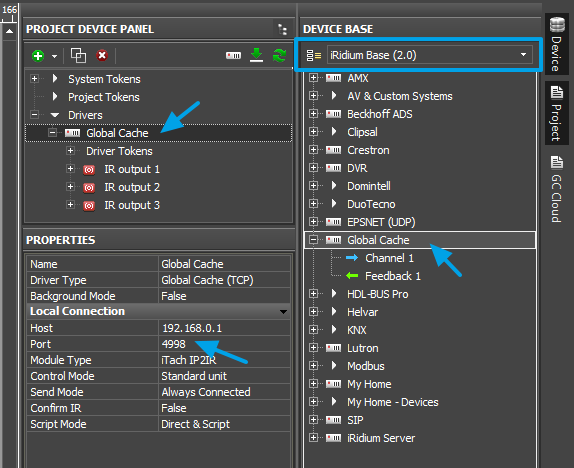
Task: Click the Beckhoff ADS device icon
Action: coord(333,114)
